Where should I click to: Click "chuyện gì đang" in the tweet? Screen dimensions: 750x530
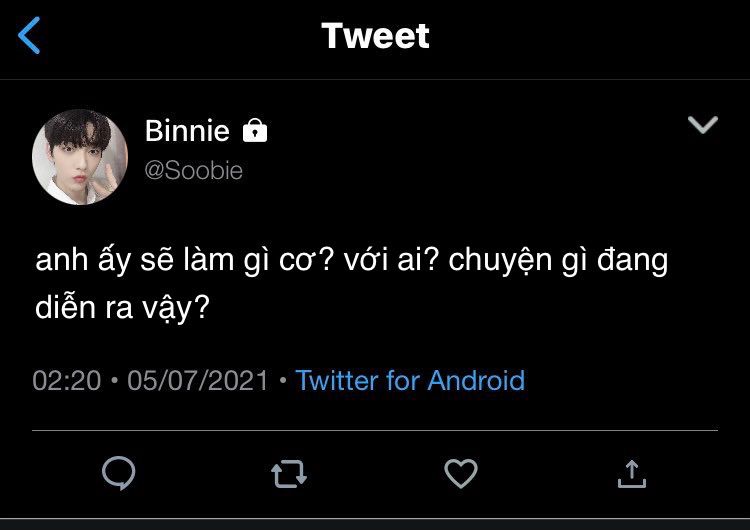(x=558, y=262)
